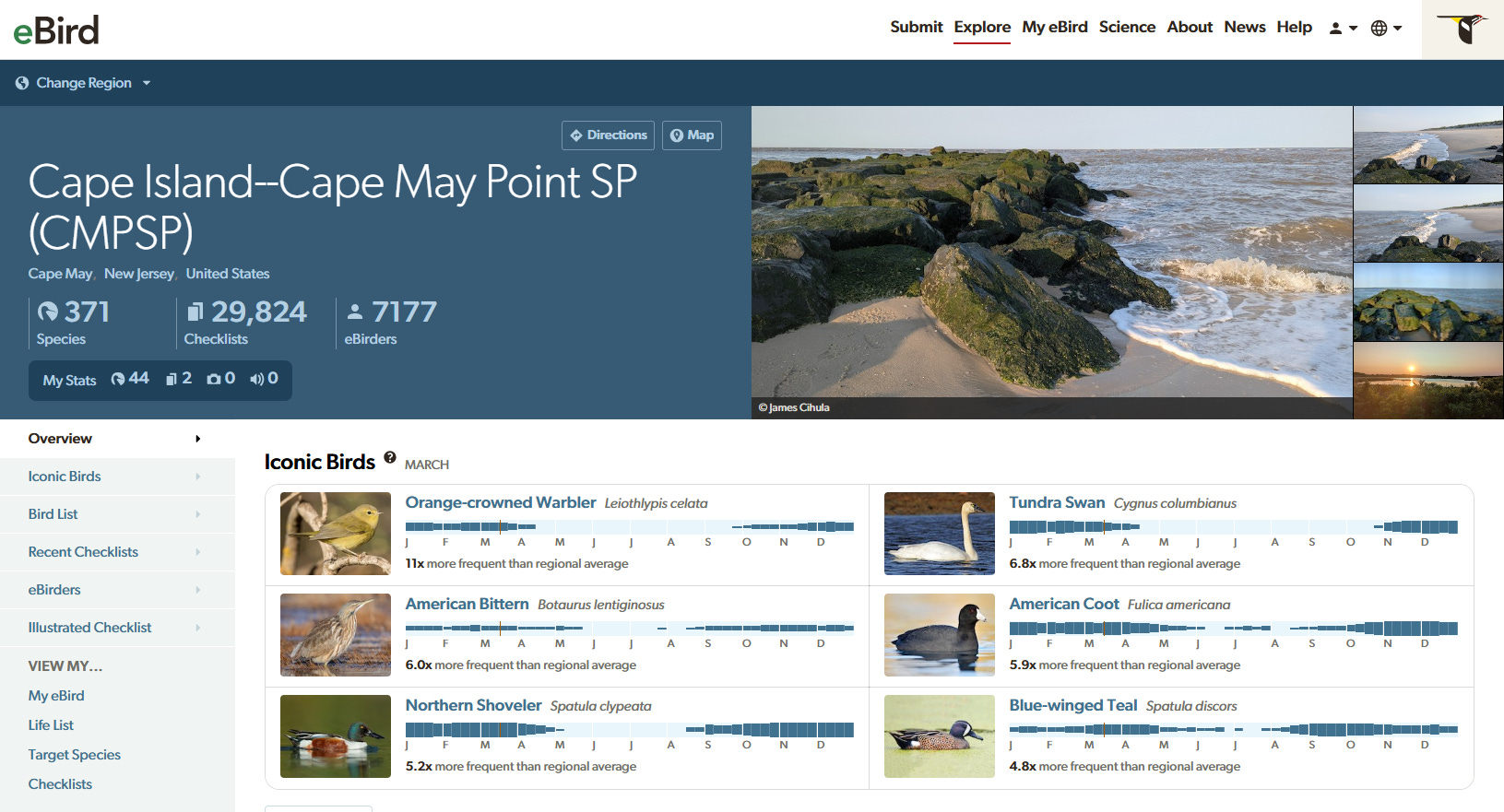Open Illustrated Checklist in the sidebar
Viewport: 1504px width, 812px height.
click(117, 628)
